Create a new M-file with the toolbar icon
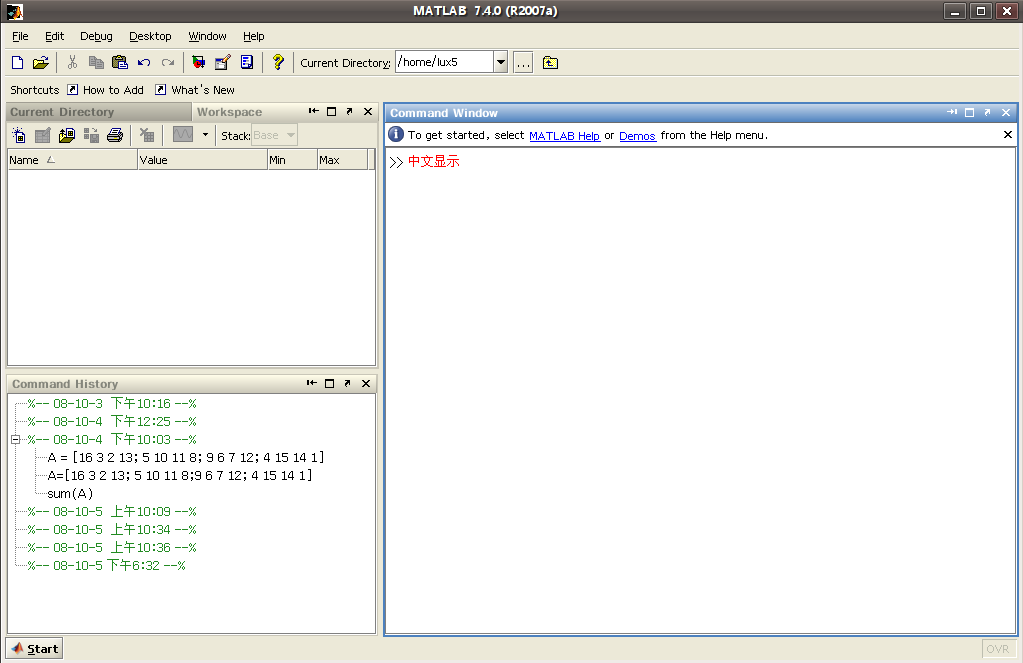 point(18,63)
